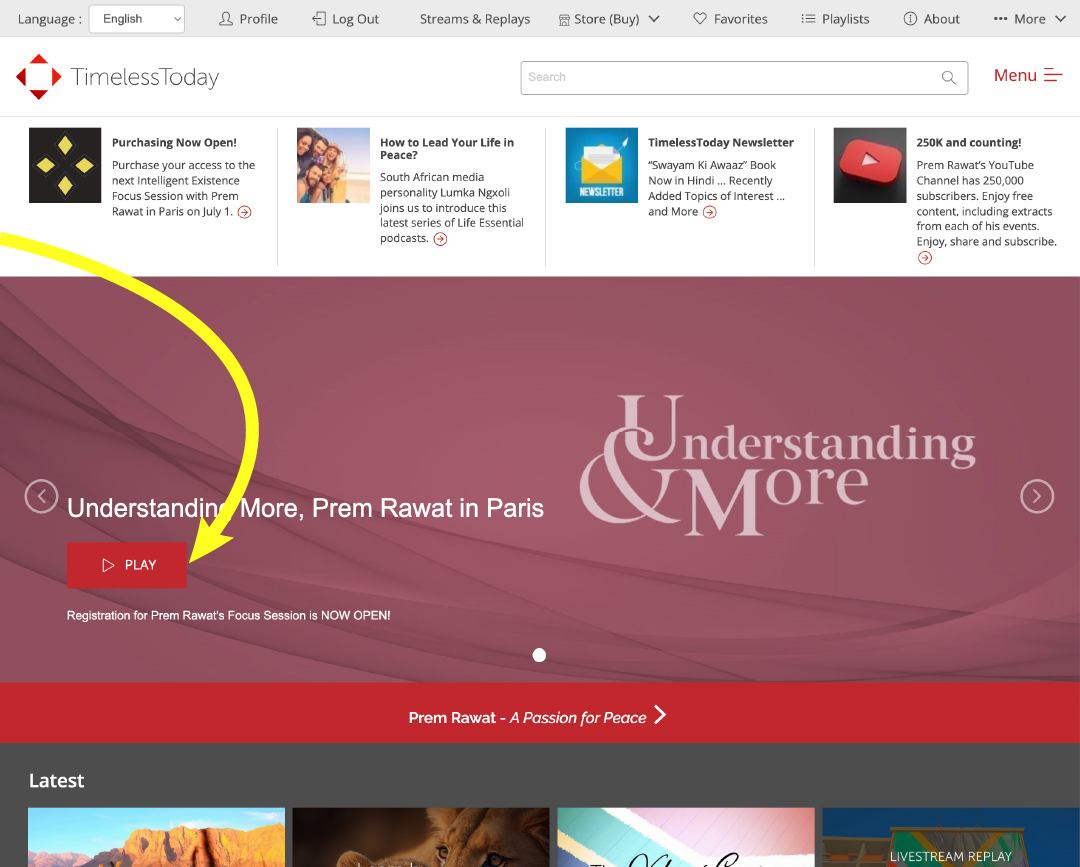Viewport: 1080px width, 867px height.
Task: Open the About page
Action: pos(931,19)
